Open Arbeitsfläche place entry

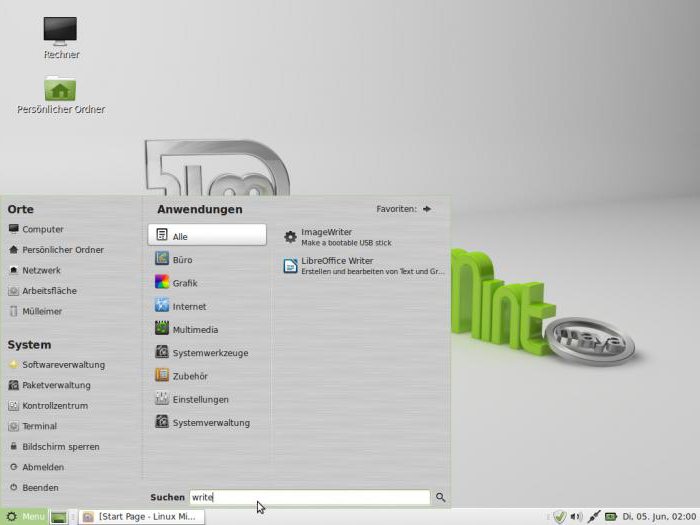coord(42,291)
